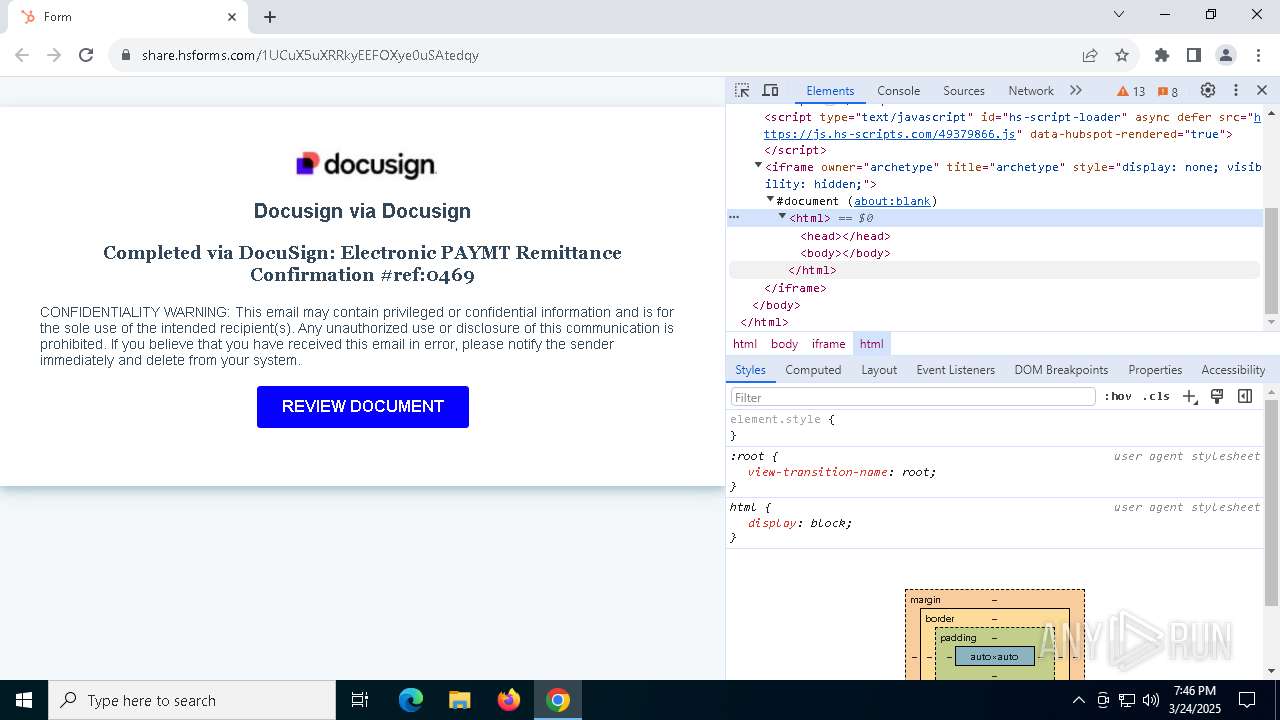Image resolution: width=1280 pixels, height=720 pixels.
Task: Select the head element row
Action: tap(845, 236)
